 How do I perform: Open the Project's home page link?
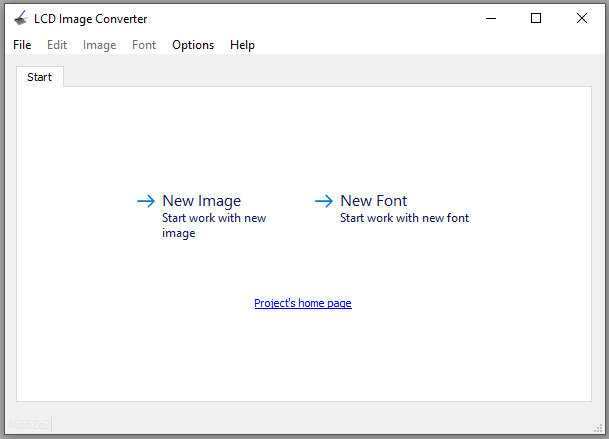click(303, 303)
